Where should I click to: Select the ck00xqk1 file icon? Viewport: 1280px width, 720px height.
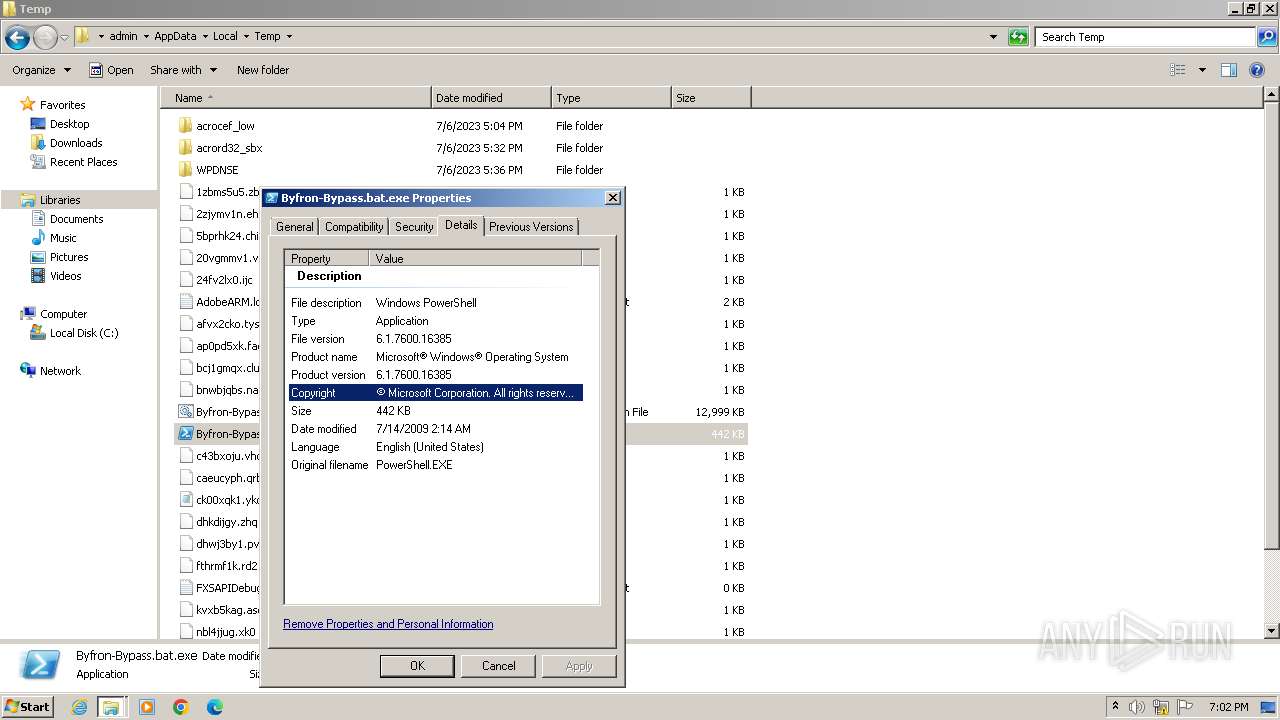(185, 500)
